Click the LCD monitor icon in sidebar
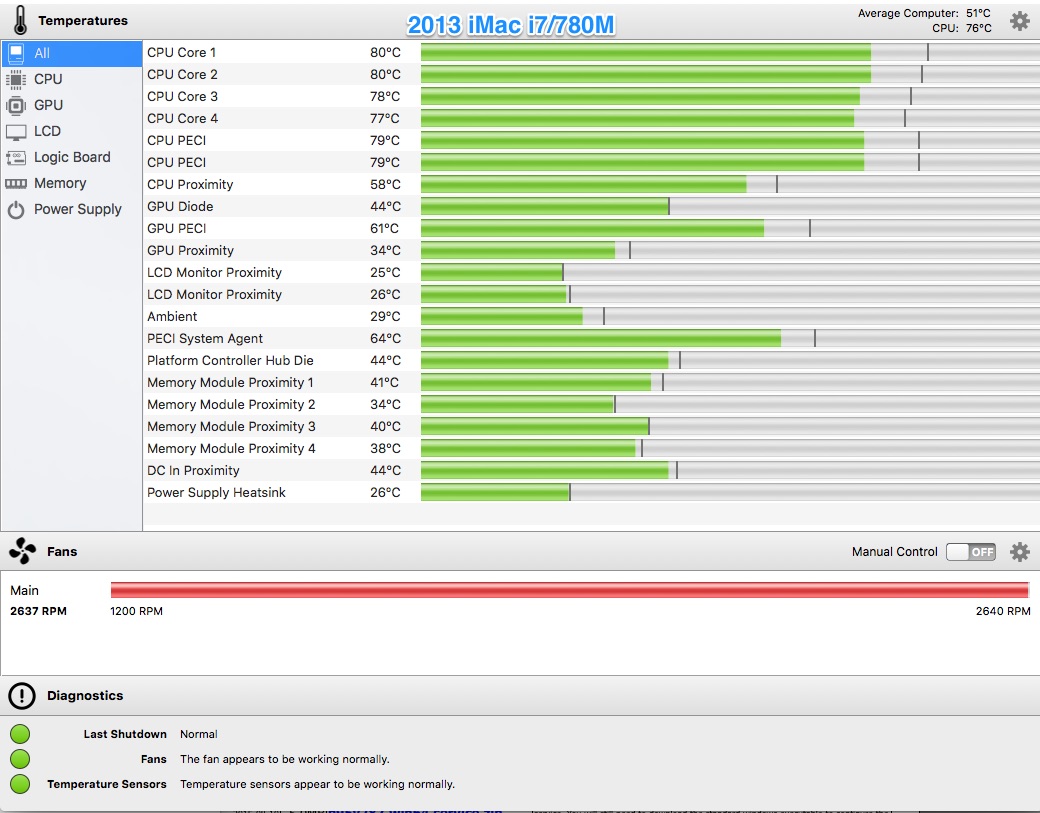This screenshot has width=1040, height=813. pyautogui.click(x=16, y=131)
